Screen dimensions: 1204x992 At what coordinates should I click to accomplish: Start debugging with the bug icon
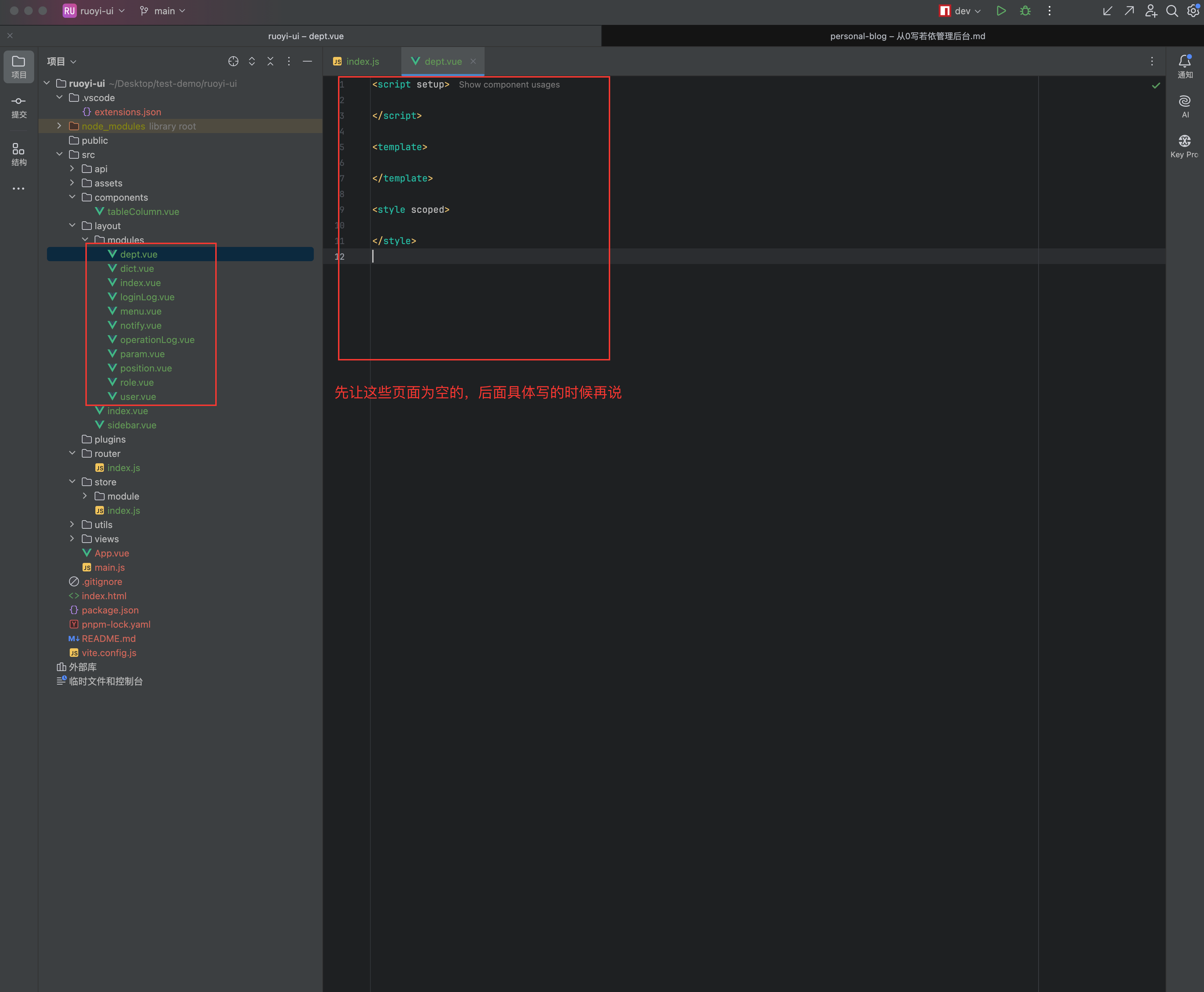[1025, 11]
